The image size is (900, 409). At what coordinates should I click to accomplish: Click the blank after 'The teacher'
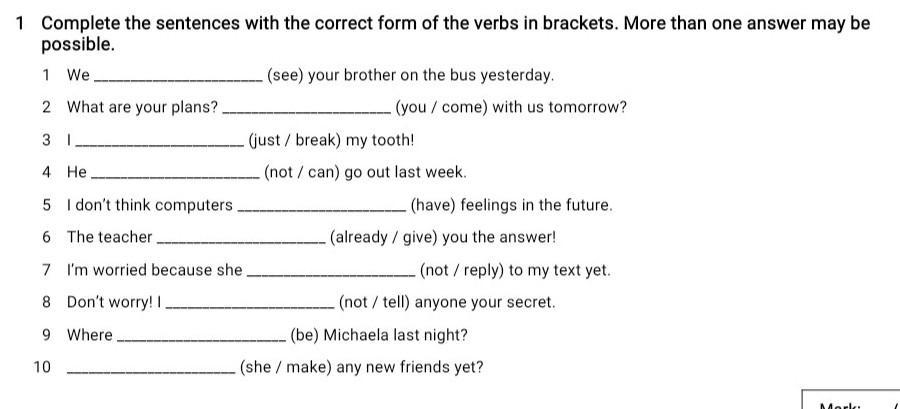click(x=241, y=242)
